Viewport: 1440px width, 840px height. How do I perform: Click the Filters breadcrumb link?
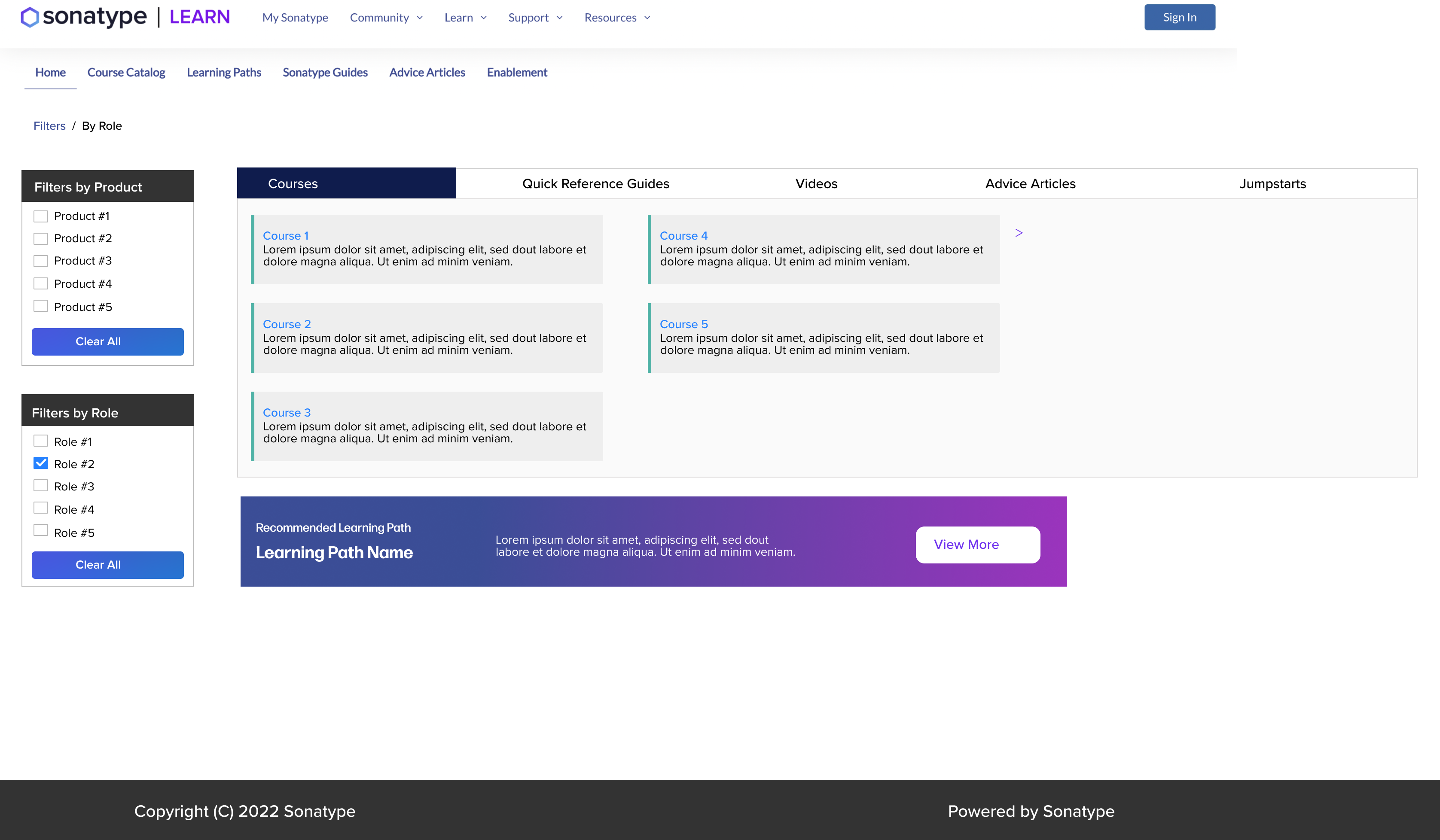coord(49,126)
